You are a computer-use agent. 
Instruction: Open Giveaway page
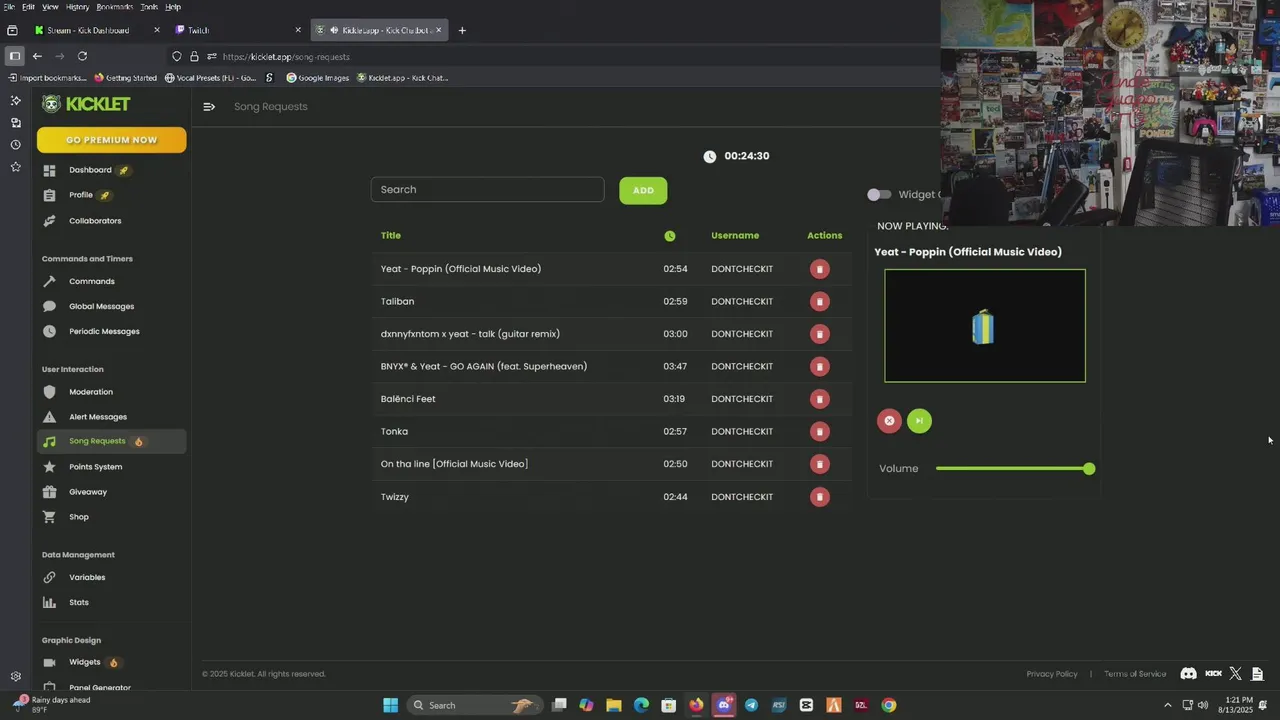[x=111, y=492]
